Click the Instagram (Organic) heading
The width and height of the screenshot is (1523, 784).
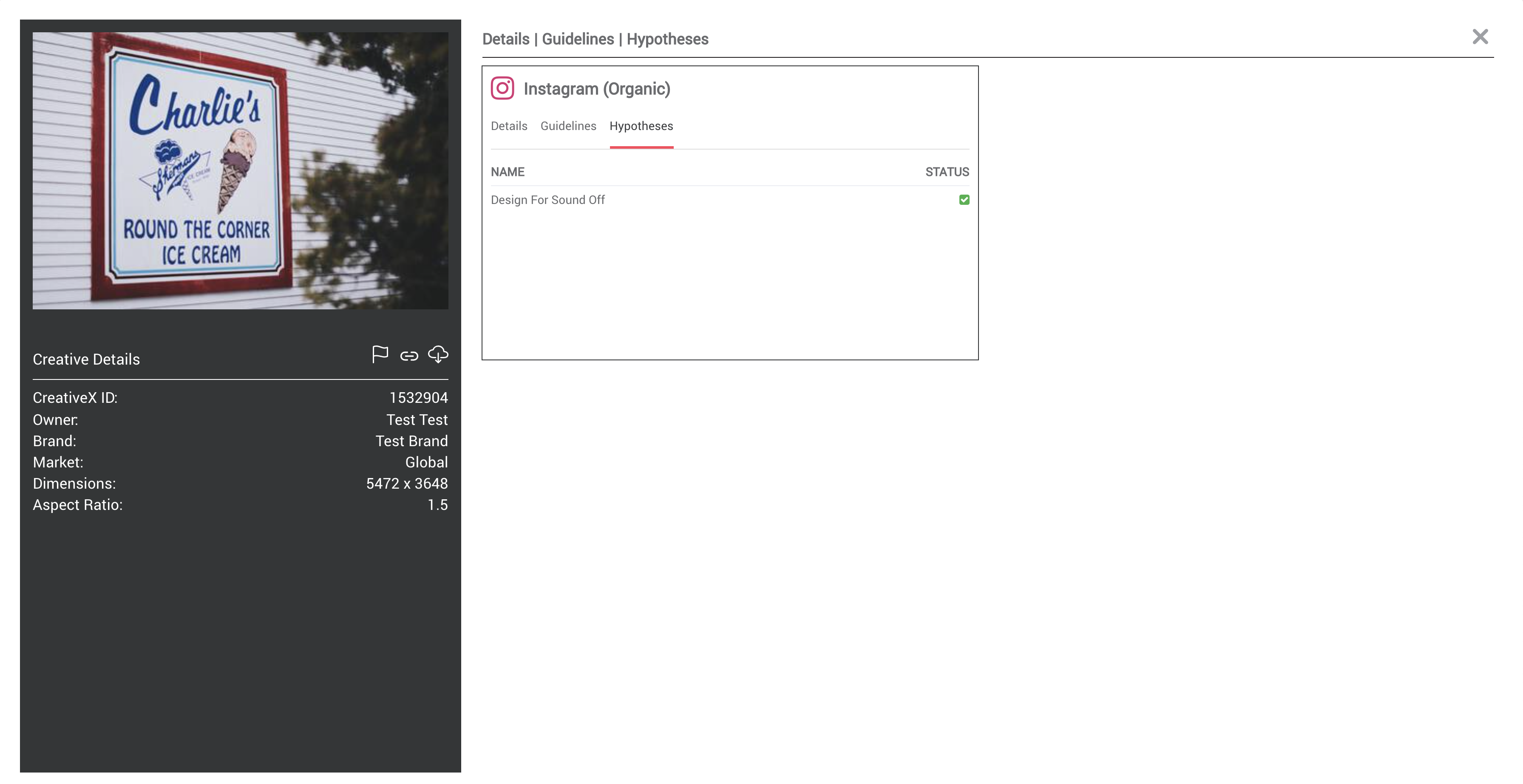pos(597,89)
